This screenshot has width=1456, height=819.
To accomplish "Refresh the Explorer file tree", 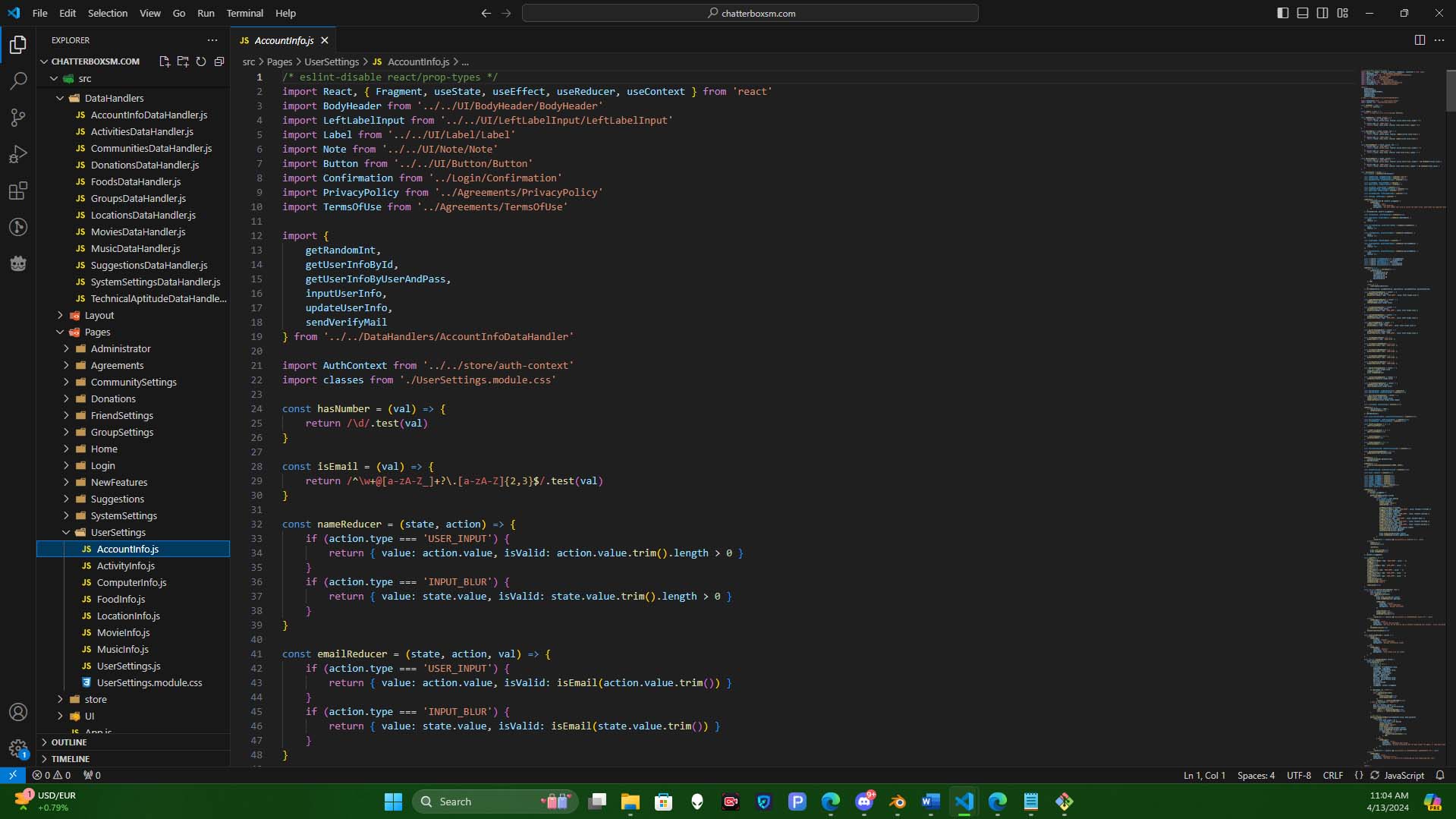I will point(201,61).
